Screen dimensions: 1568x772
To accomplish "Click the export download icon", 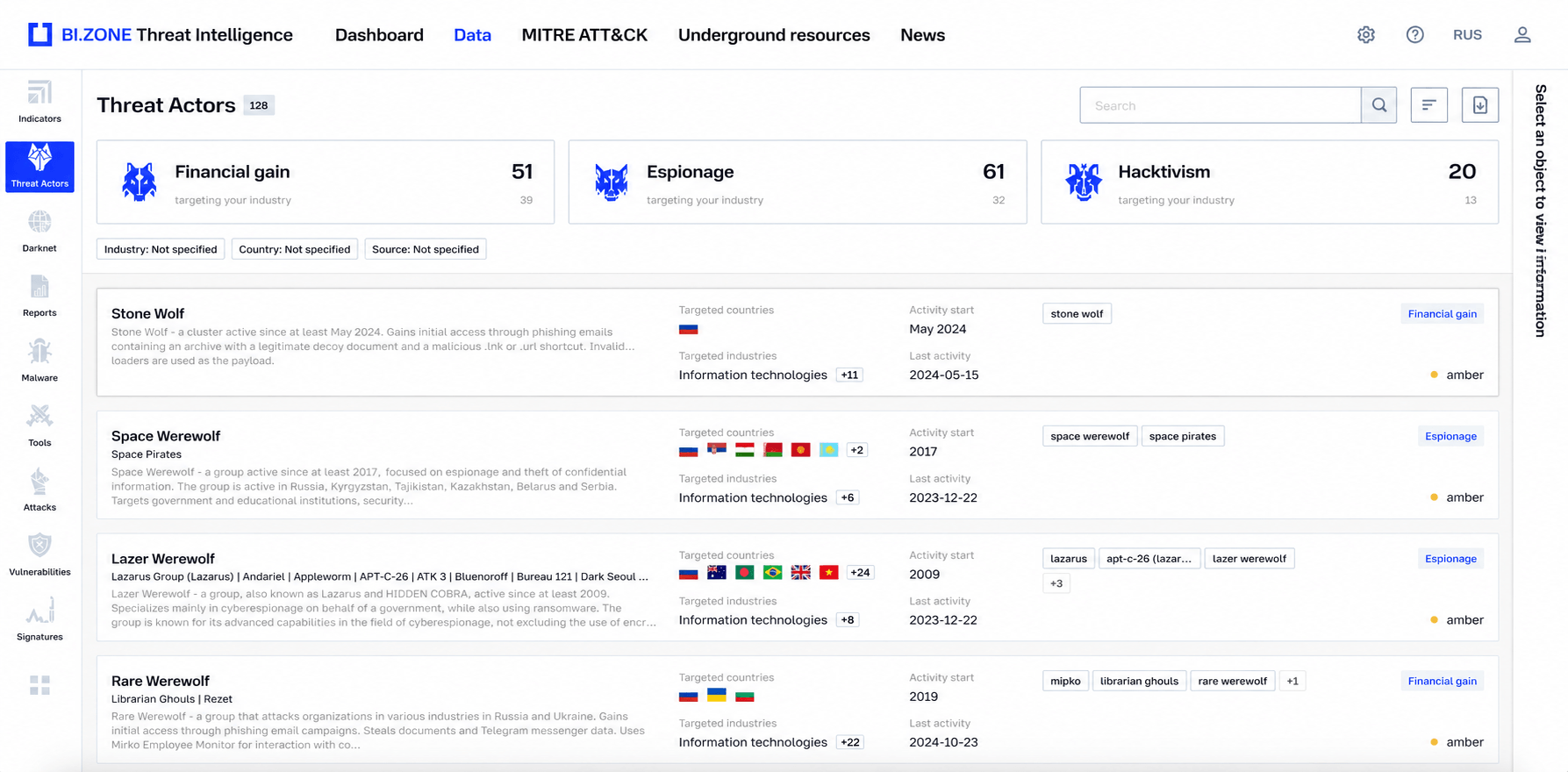I will click(1480, 105).
